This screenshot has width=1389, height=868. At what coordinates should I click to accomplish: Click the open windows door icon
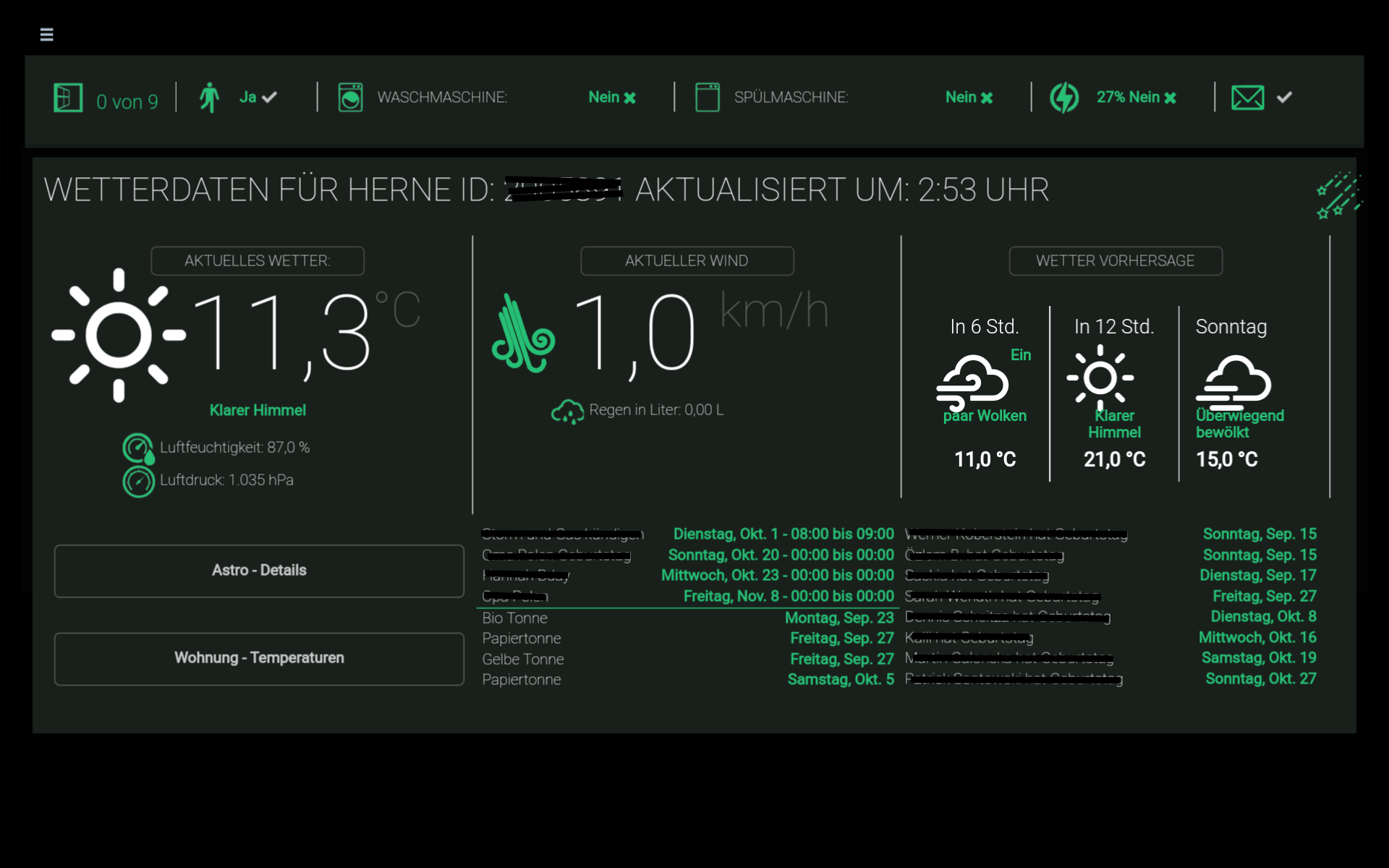pyautogui.click(x=68, y=98)
